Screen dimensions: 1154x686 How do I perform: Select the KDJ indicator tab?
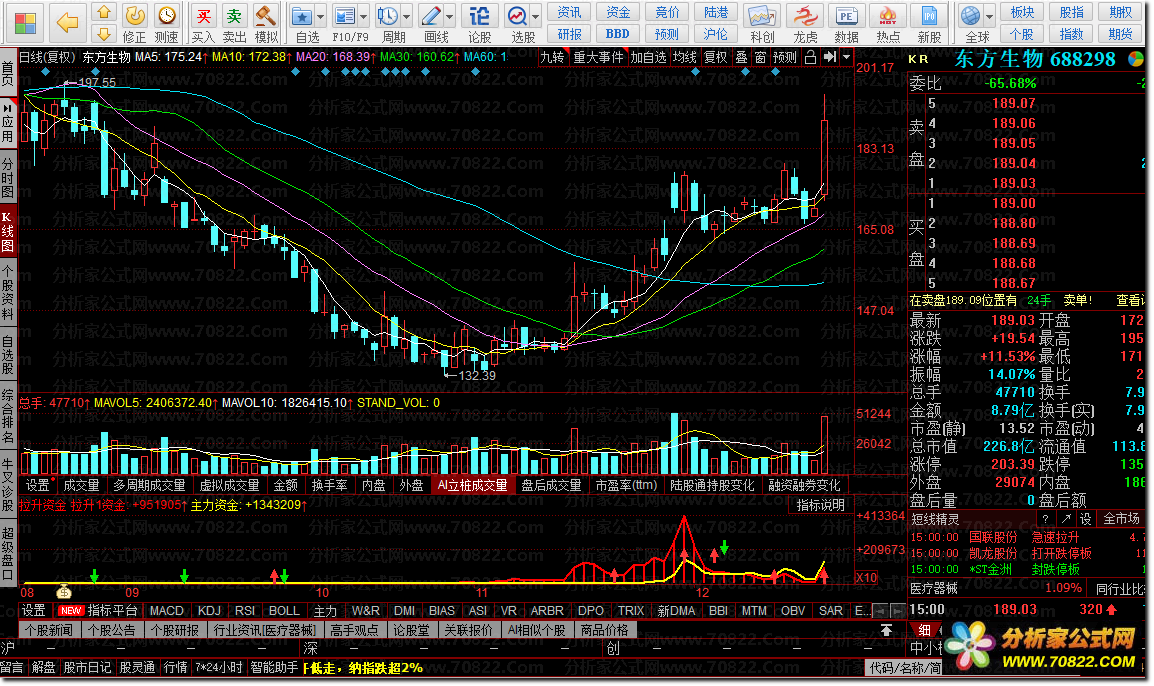tap(209, 611)
